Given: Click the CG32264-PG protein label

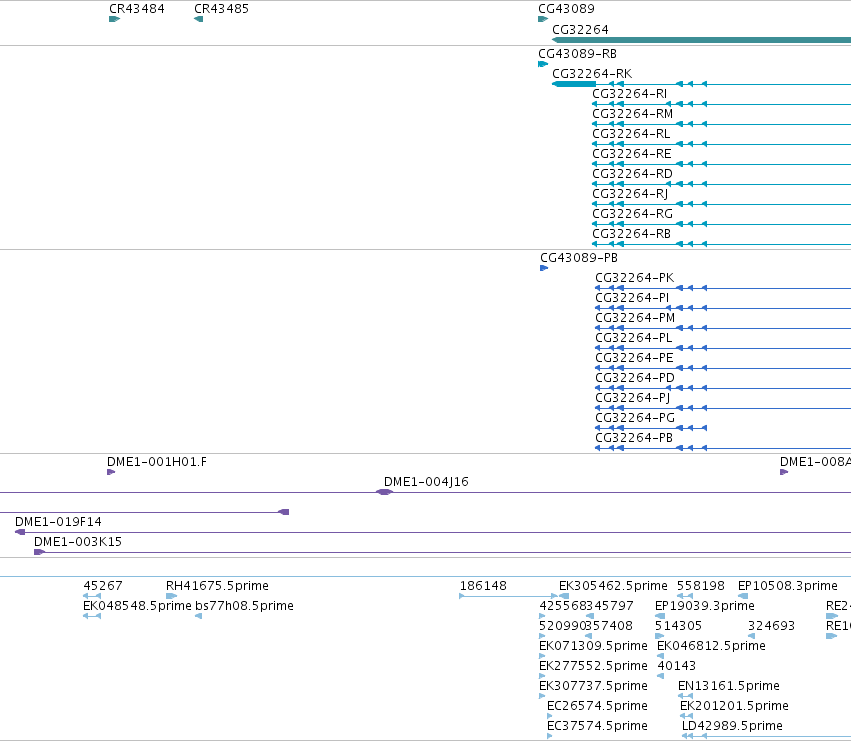Looking at the screenshot, I should tap(635, 417).
